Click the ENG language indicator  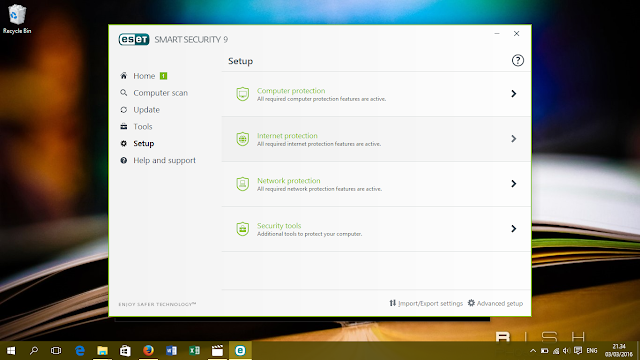(592, 351)
